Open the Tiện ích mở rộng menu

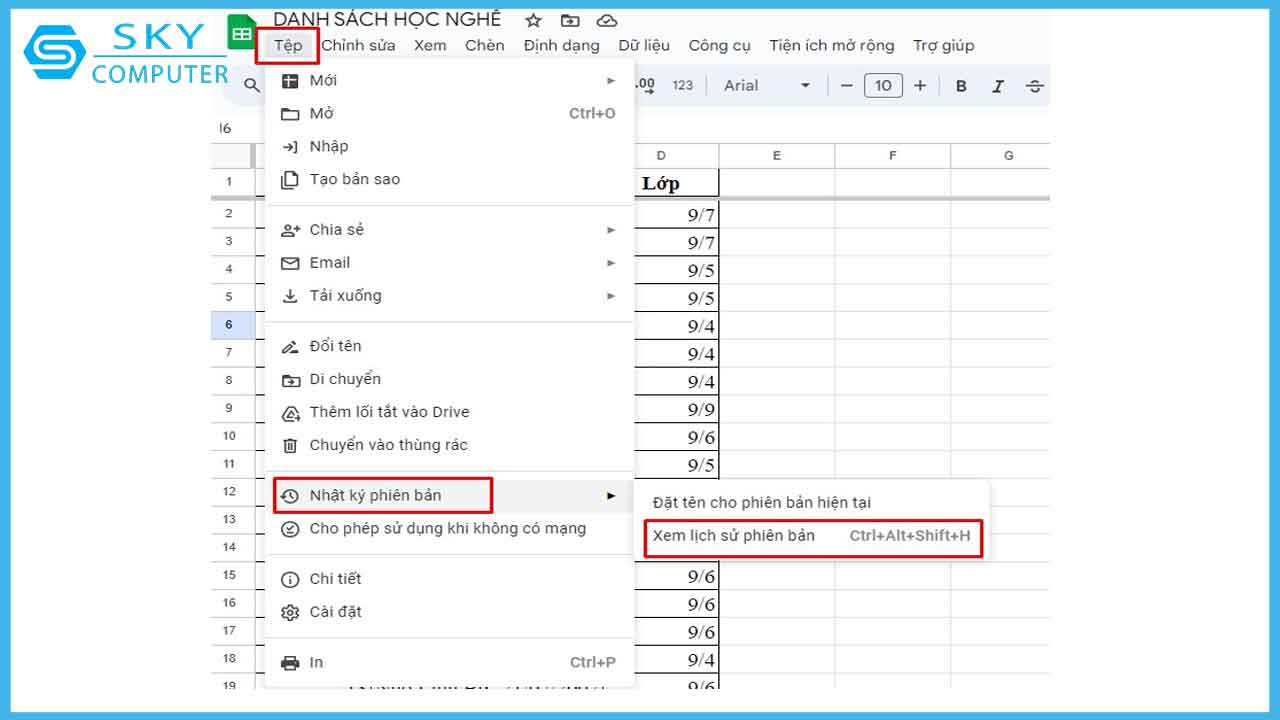[x=832, y=46]
